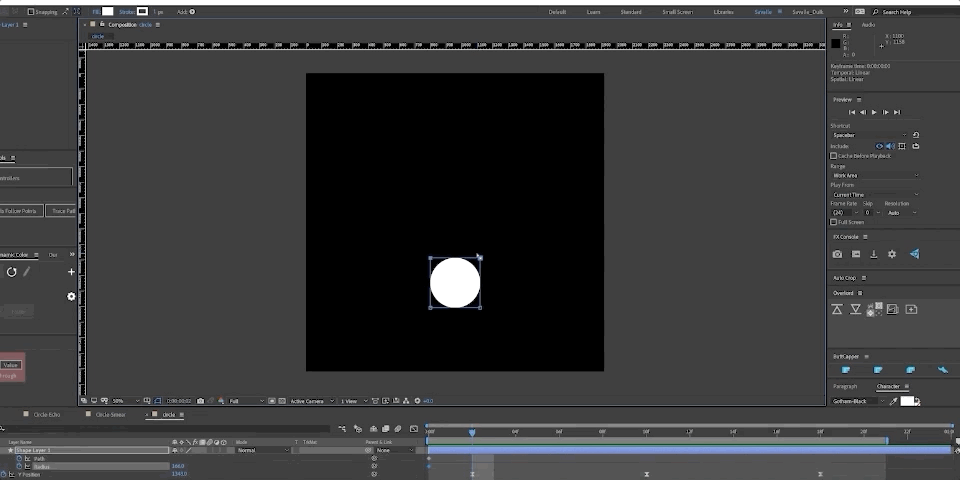Screen dimensions: 960x480
Task: Click the Trace Path button
Action: [62, 211]
